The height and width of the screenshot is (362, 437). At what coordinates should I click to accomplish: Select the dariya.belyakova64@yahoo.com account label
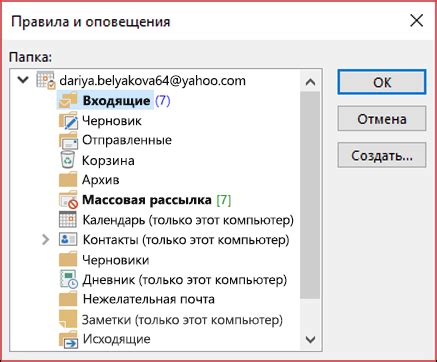[152, 81]
